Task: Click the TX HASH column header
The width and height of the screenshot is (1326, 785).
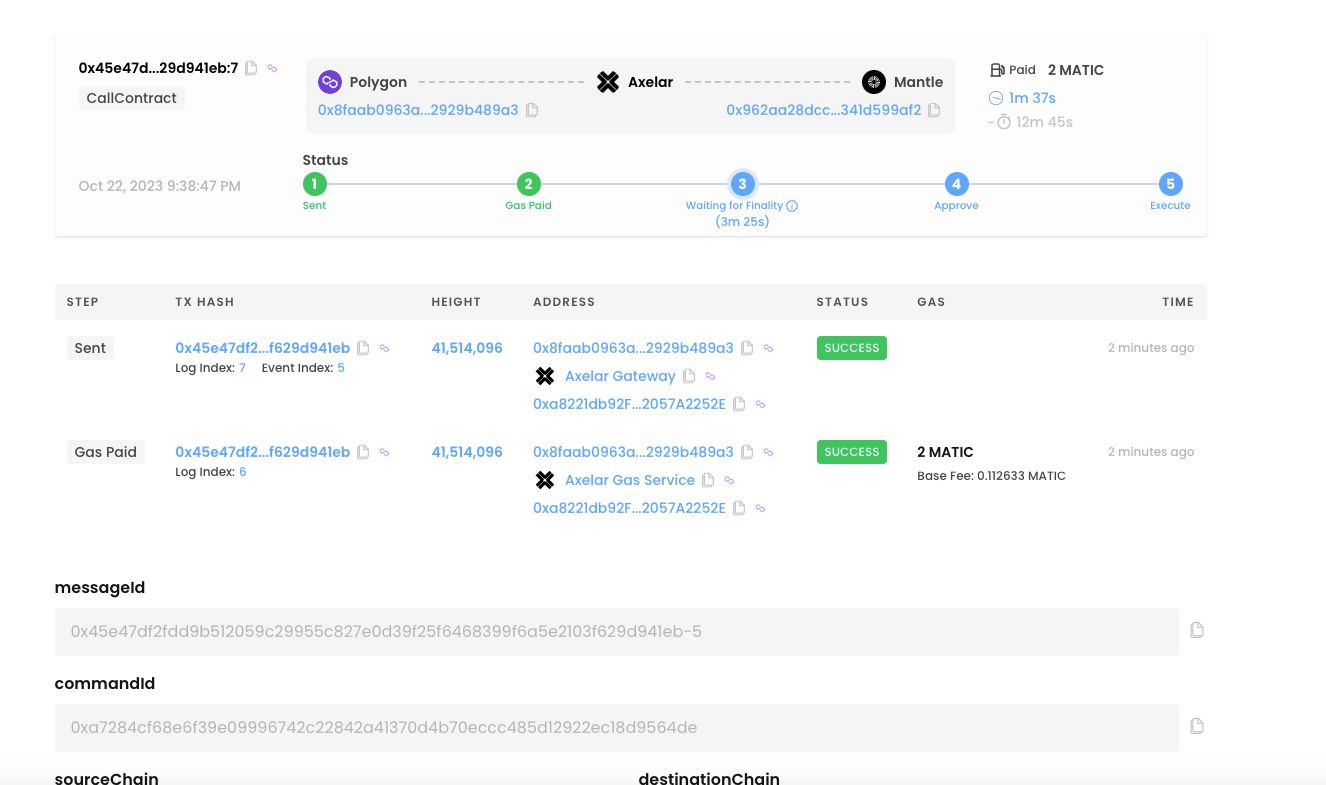Action: click(x=205, y=302)
